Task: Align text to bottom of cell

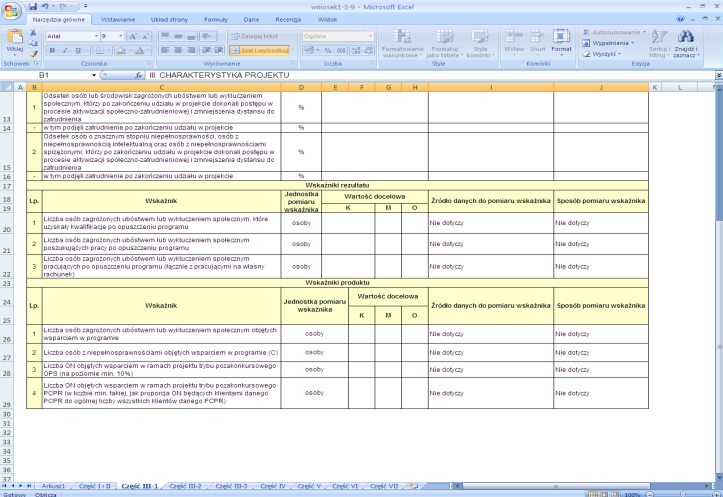Action: coord(191,36)
